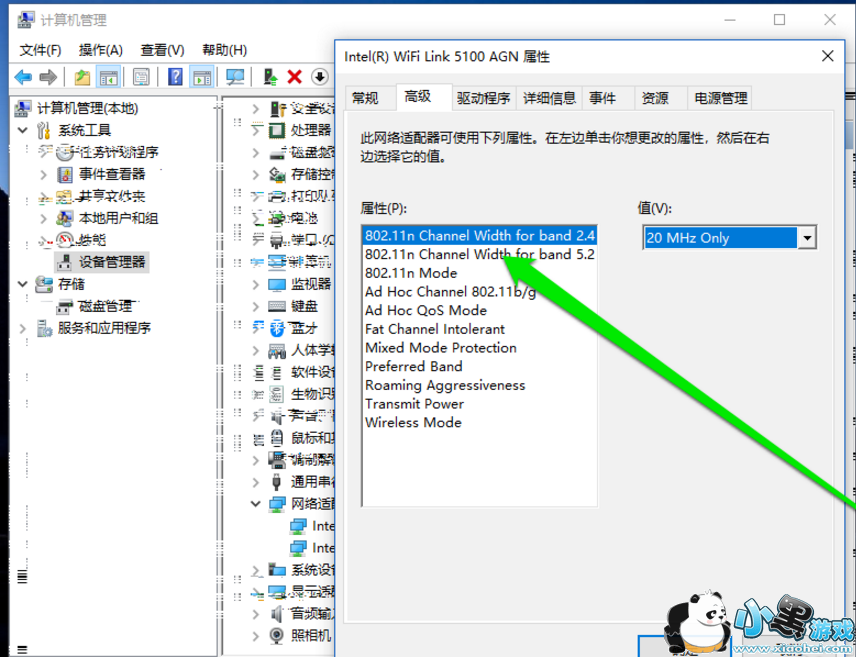Switch to the 驱动程序 tab
The image size is (856, 657).
484,98
